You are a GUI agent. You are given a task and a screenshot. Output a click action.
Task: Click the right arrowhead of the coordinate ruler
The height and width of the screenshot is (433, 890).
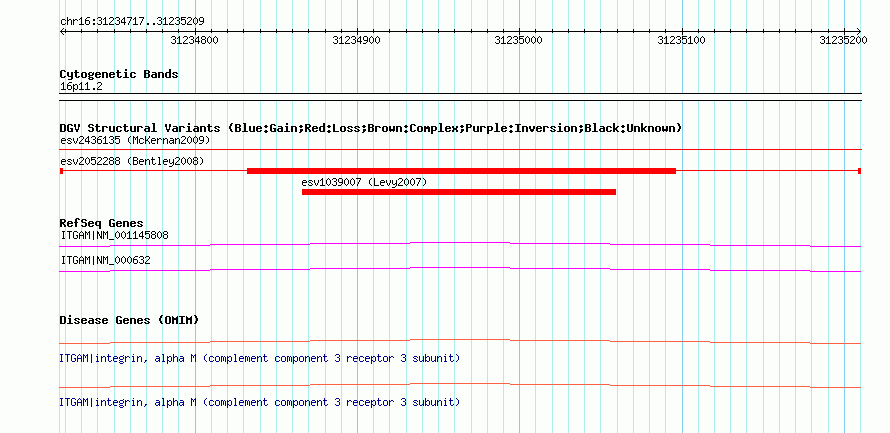(859, 31)
